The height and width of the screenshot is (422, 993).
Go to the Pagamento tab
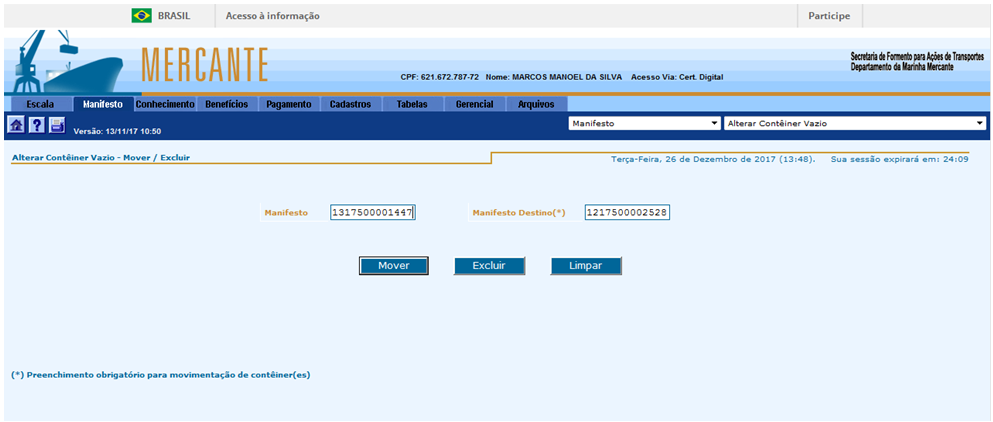coord(289,104)
